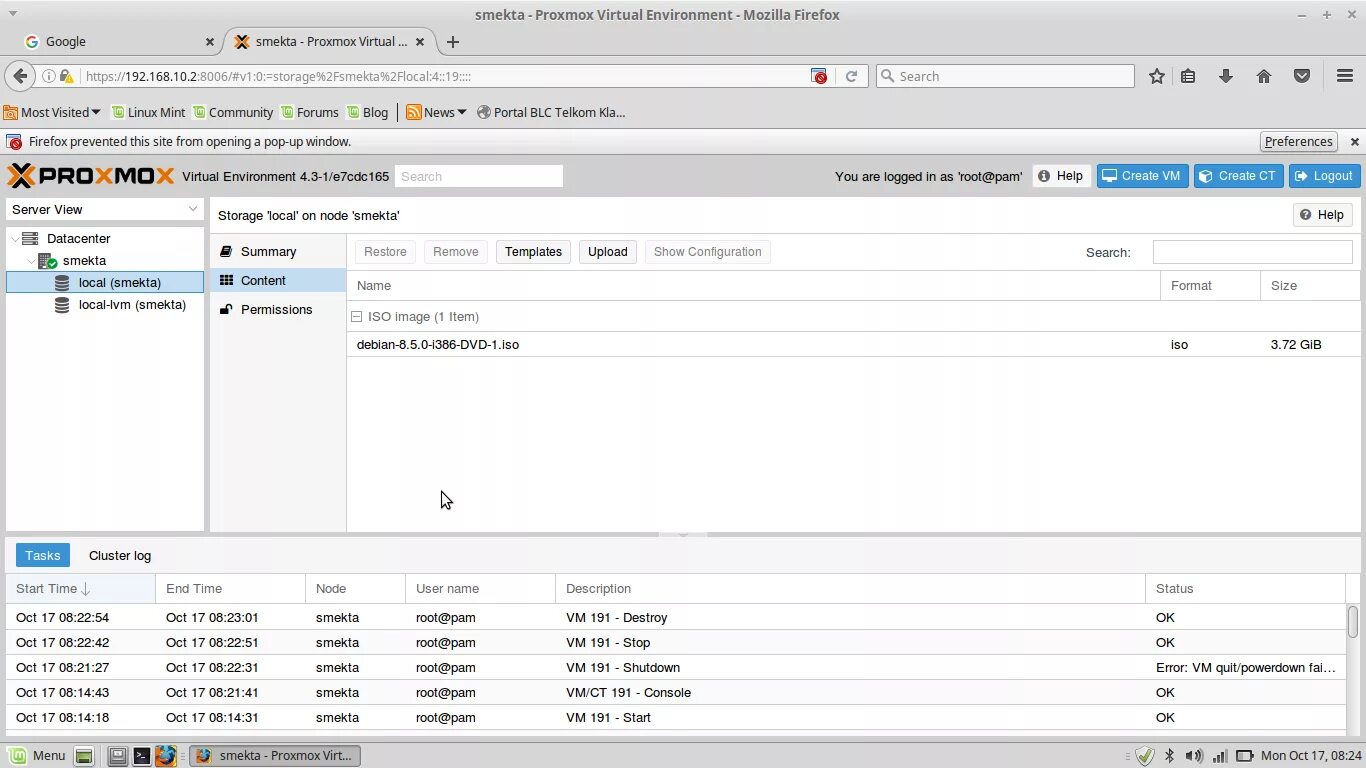This screenshot has width=1366, height=768.
Task: Open the Linux Mint bookmark link
Action: coord(149,112)
